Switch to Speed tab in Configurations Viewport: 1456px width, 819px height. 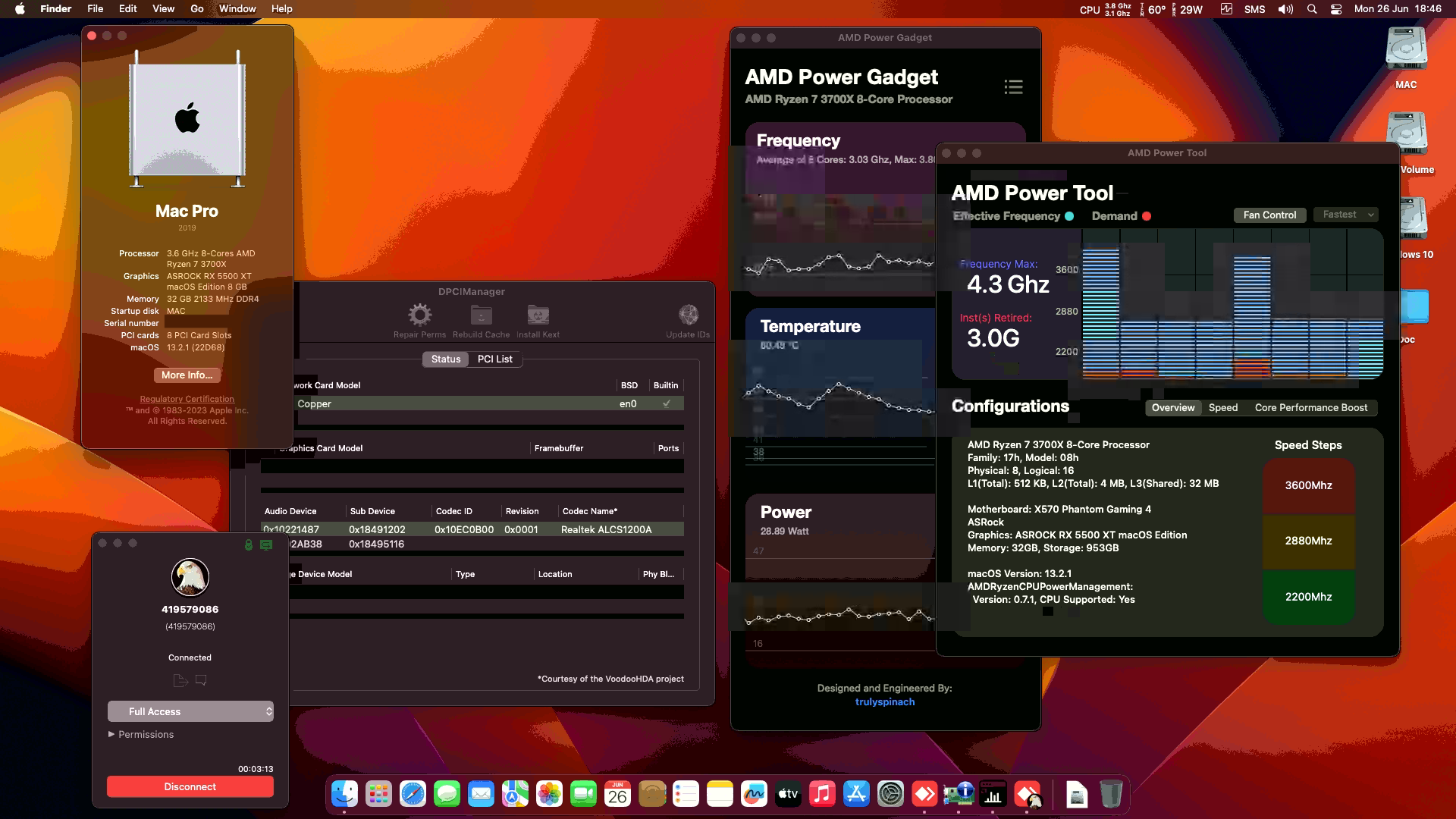click(x=1223, y=407)
